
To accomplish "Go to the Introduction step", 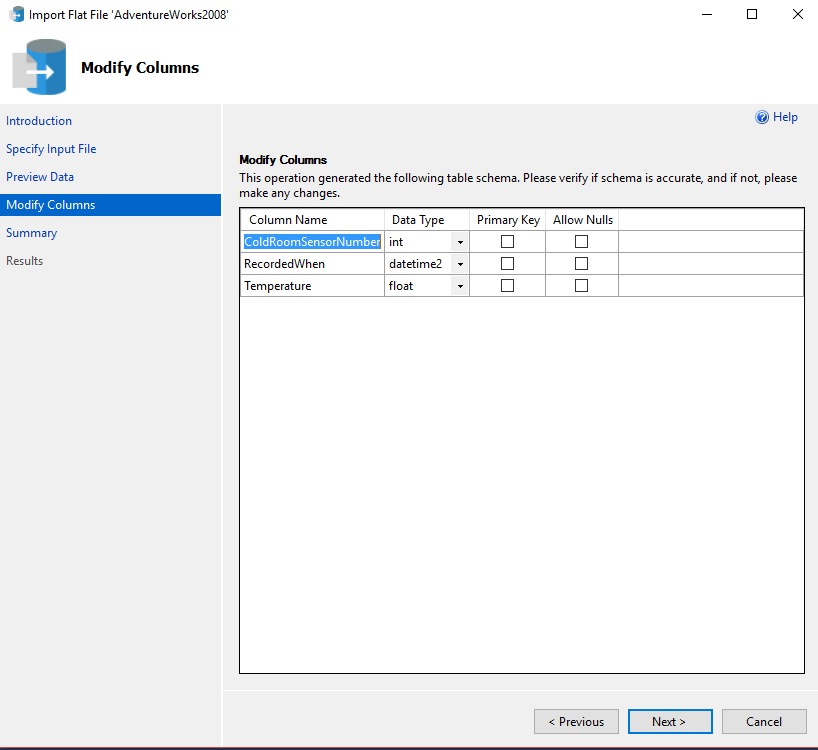I will (x=39, y=121).
